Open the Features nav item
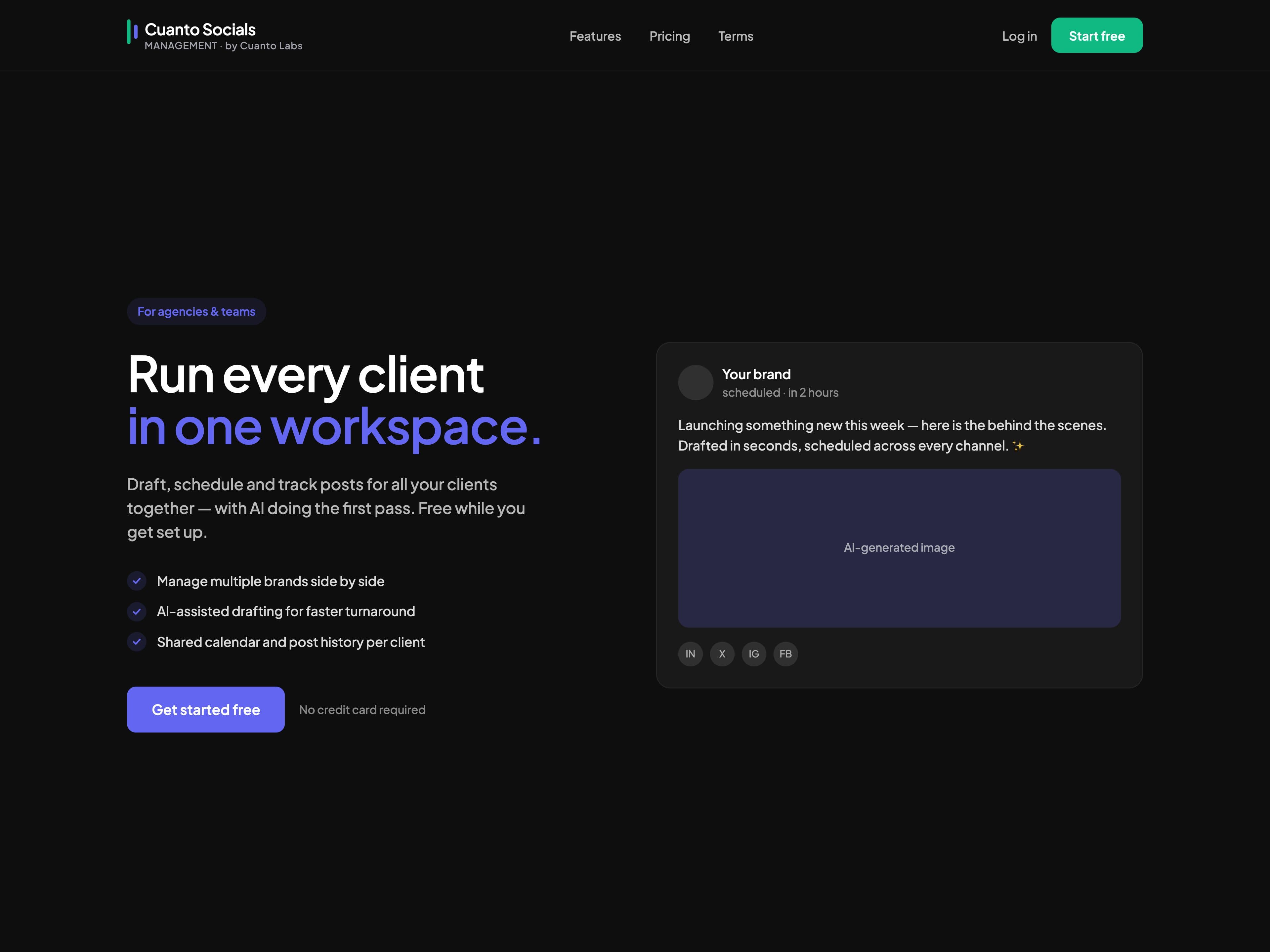The height and width of the screenshot is (952, 1270). click(595, 36)
